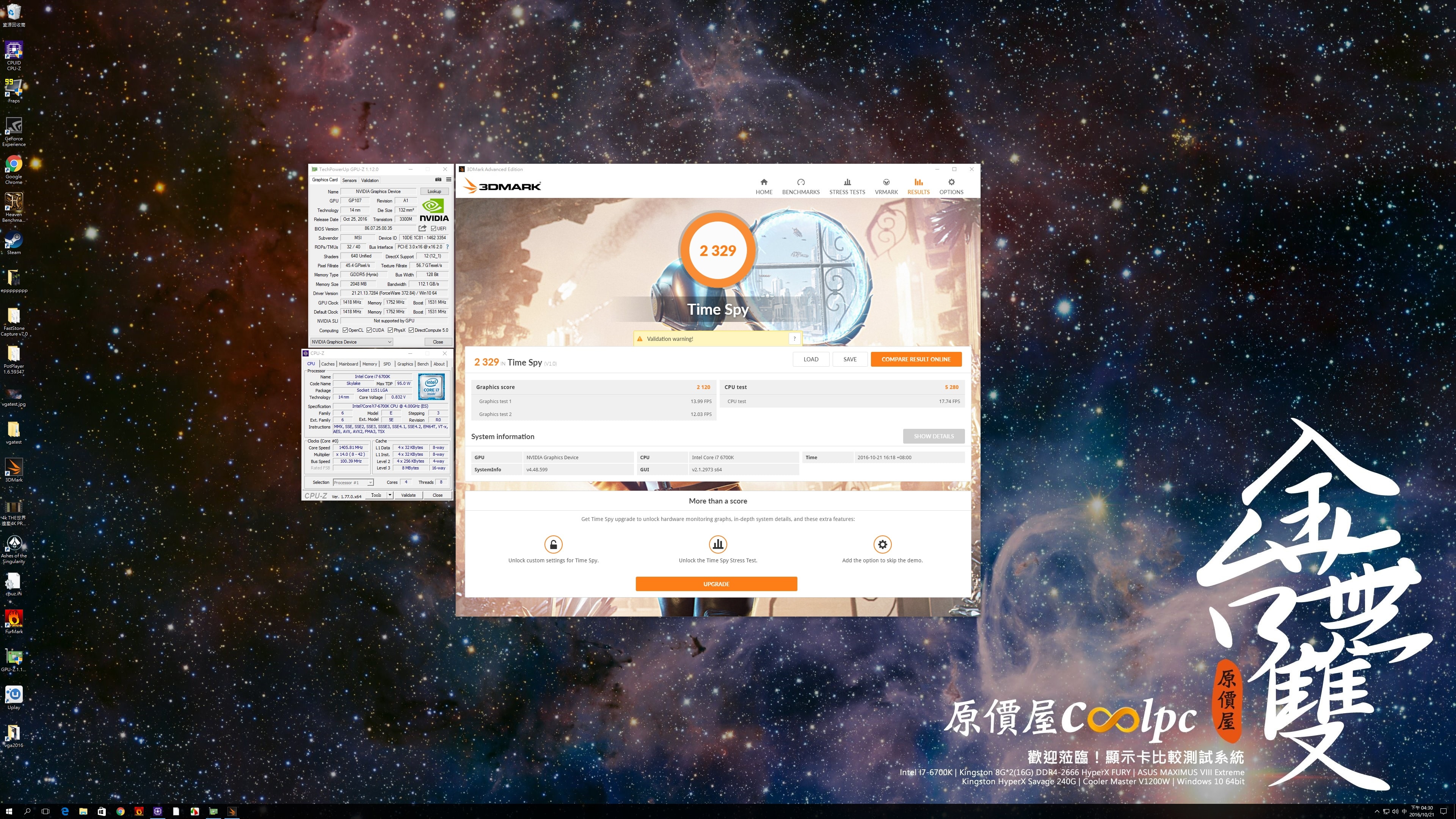
Task: Switch to Caches tab in CPU-Z
Action: (328, 364)
